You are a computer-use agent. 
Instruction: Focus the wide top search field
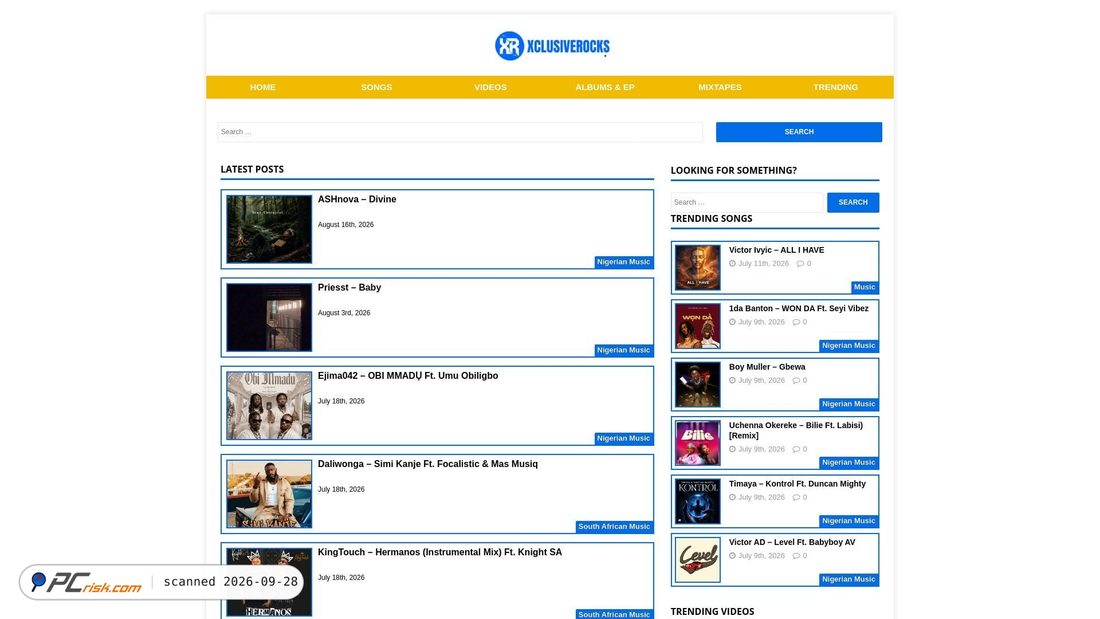[460, 132]
